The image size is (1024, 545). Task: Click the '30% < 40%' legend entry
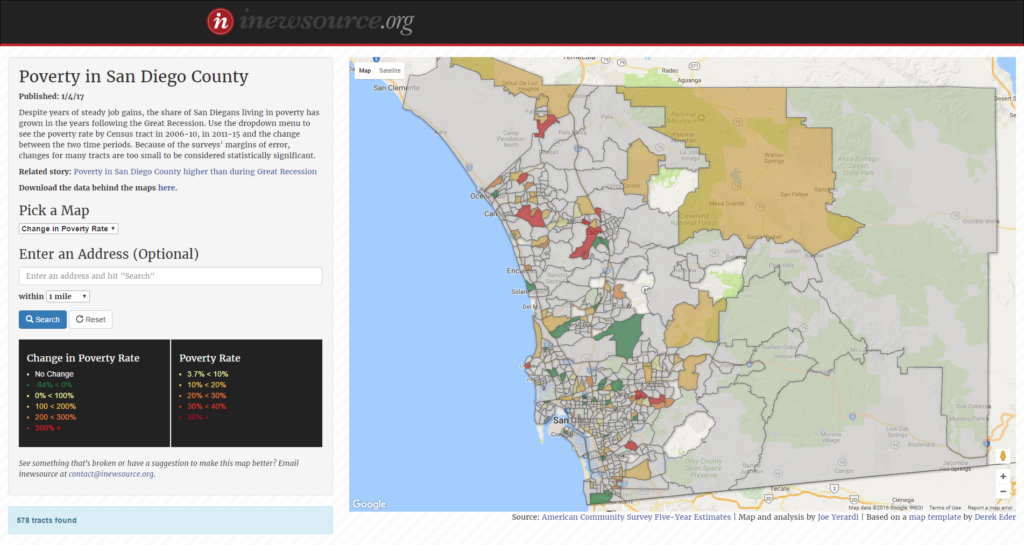206,406
